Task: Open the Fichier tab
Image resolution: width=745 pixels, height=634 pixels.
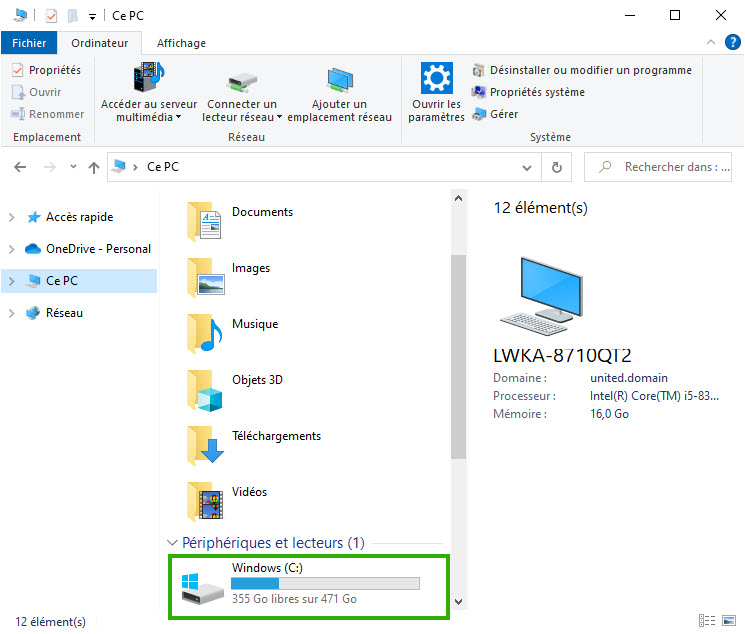Action: pos(29,43)
